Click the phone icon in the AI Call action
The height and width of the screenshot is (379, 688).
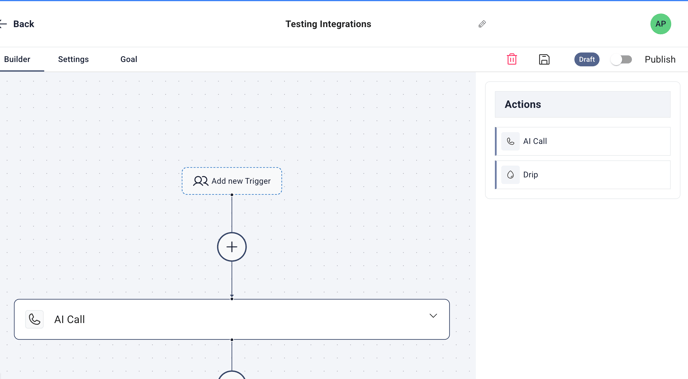pyautogui.click(x=510, y=141)
